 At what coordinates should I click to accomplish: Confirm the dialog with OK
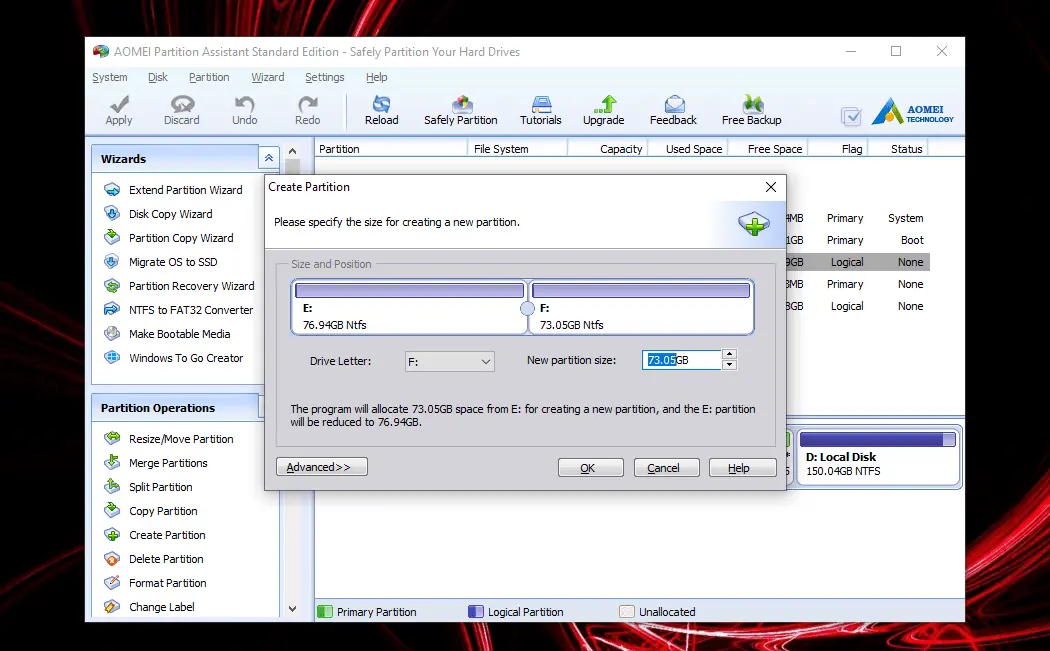tap(591, 467)
